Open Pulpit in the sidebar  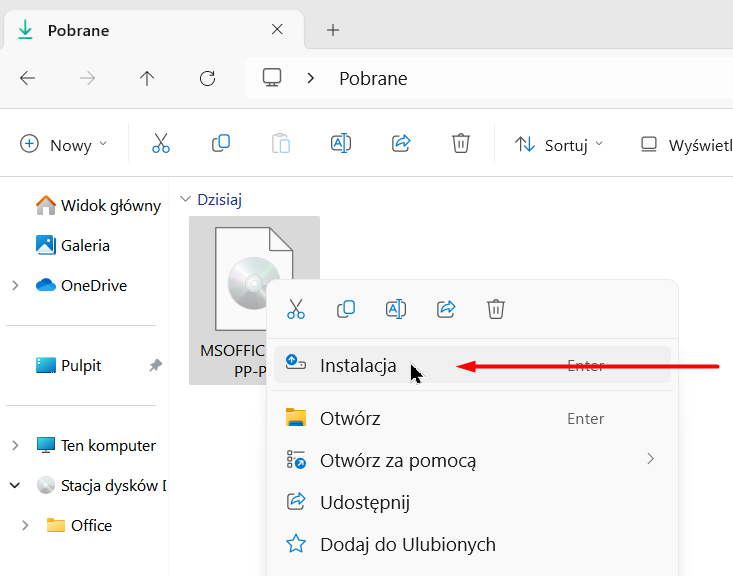69,366
